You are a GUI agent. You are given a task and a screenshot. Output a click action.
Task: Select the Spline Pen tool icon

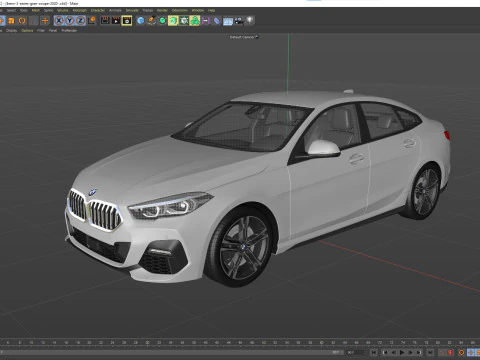tap(152, 21)
